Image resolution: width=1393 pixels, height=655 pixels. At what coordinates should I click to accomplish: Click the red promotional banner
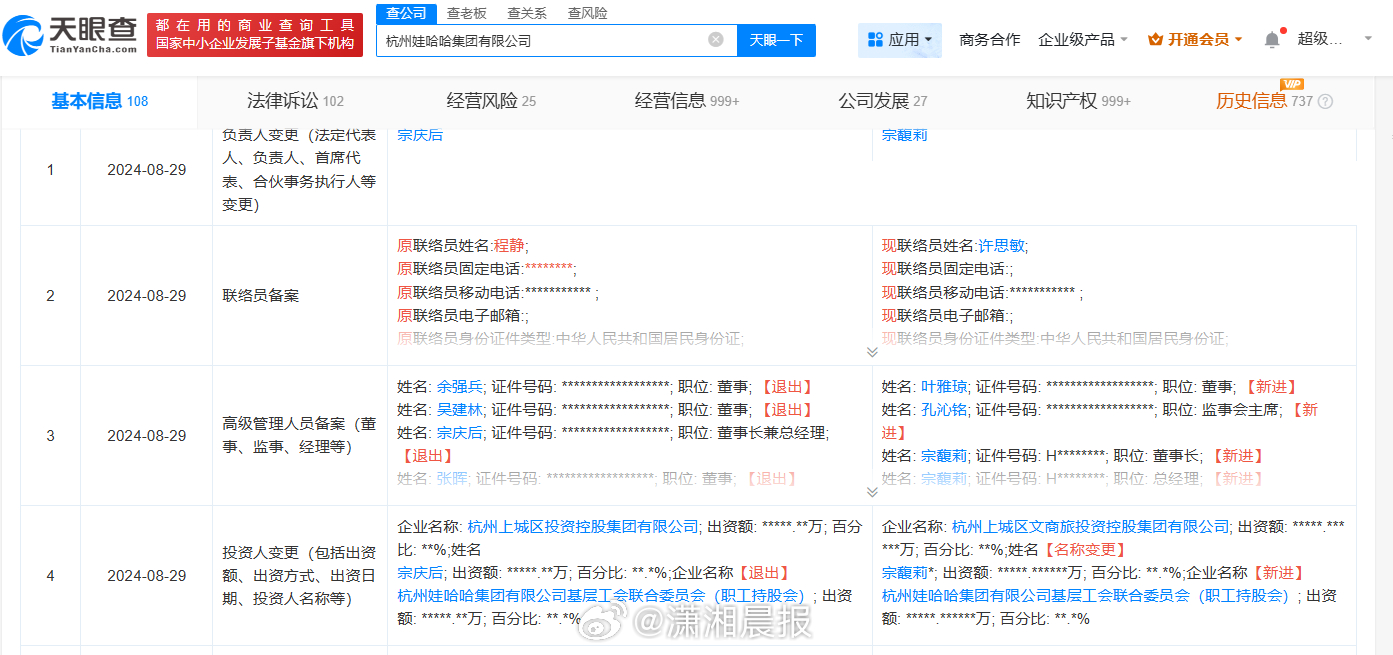click(x=255, y=35)
